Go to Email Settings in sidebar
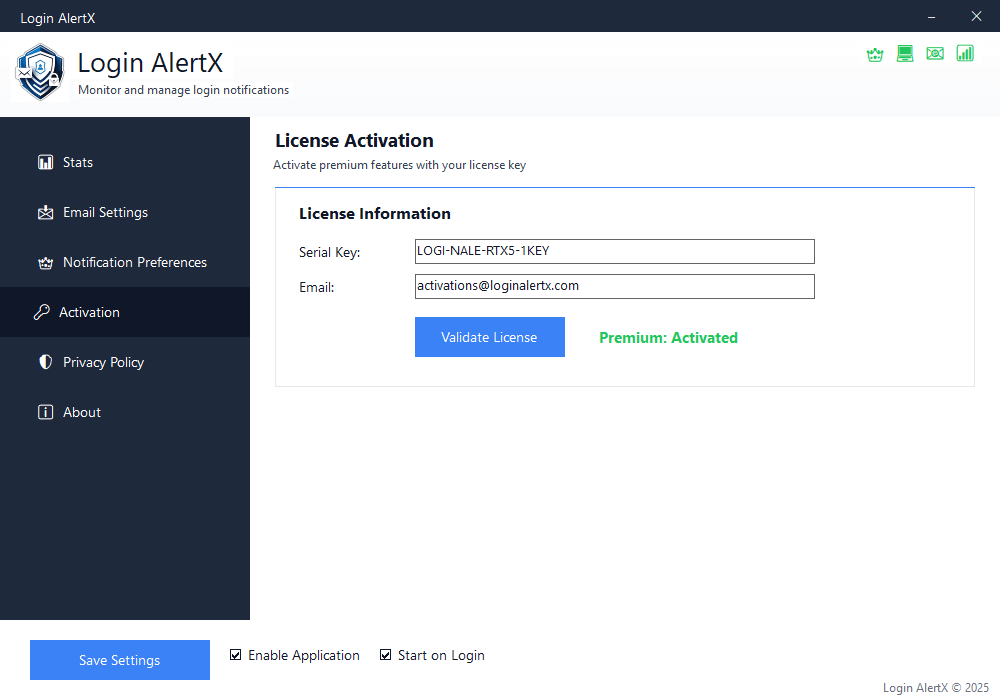 point(125,212)
